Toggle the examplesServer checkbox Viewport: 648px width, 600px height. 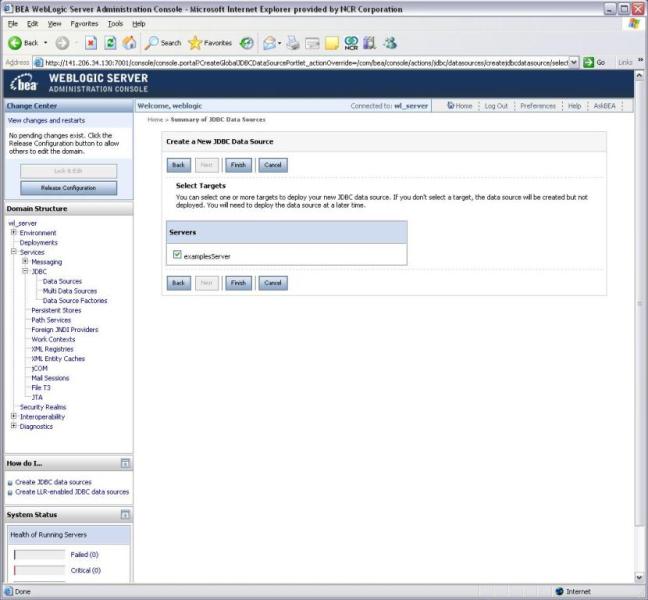tap(177, 255)
